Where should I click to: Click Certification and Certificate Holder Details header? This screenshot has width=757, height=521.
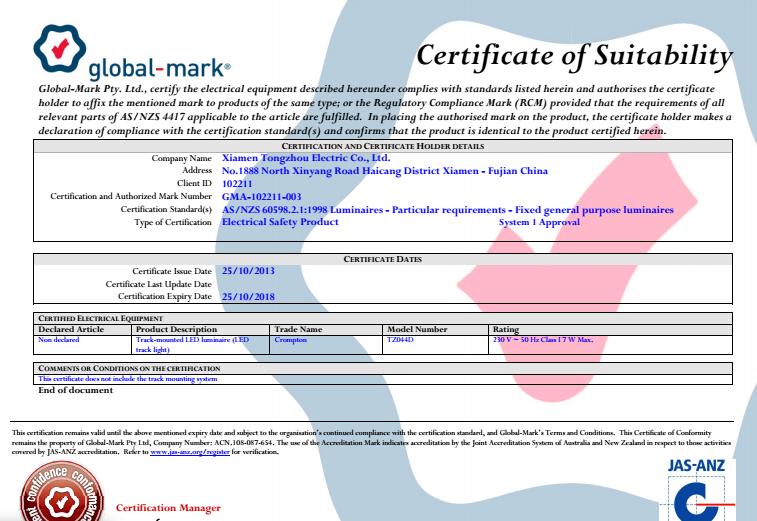coord(383,146)
